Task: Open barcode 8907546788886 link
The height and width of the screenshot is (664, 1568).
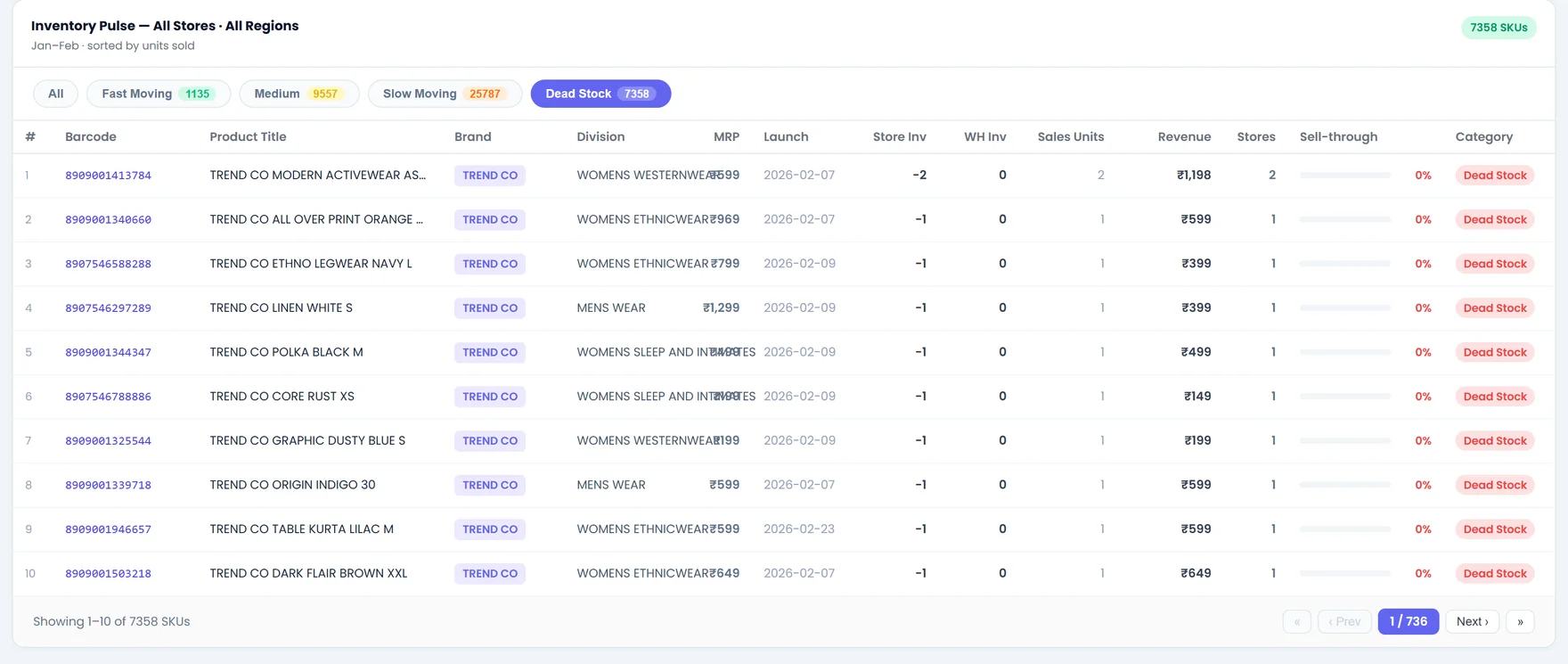Action: tap(108, 397)
